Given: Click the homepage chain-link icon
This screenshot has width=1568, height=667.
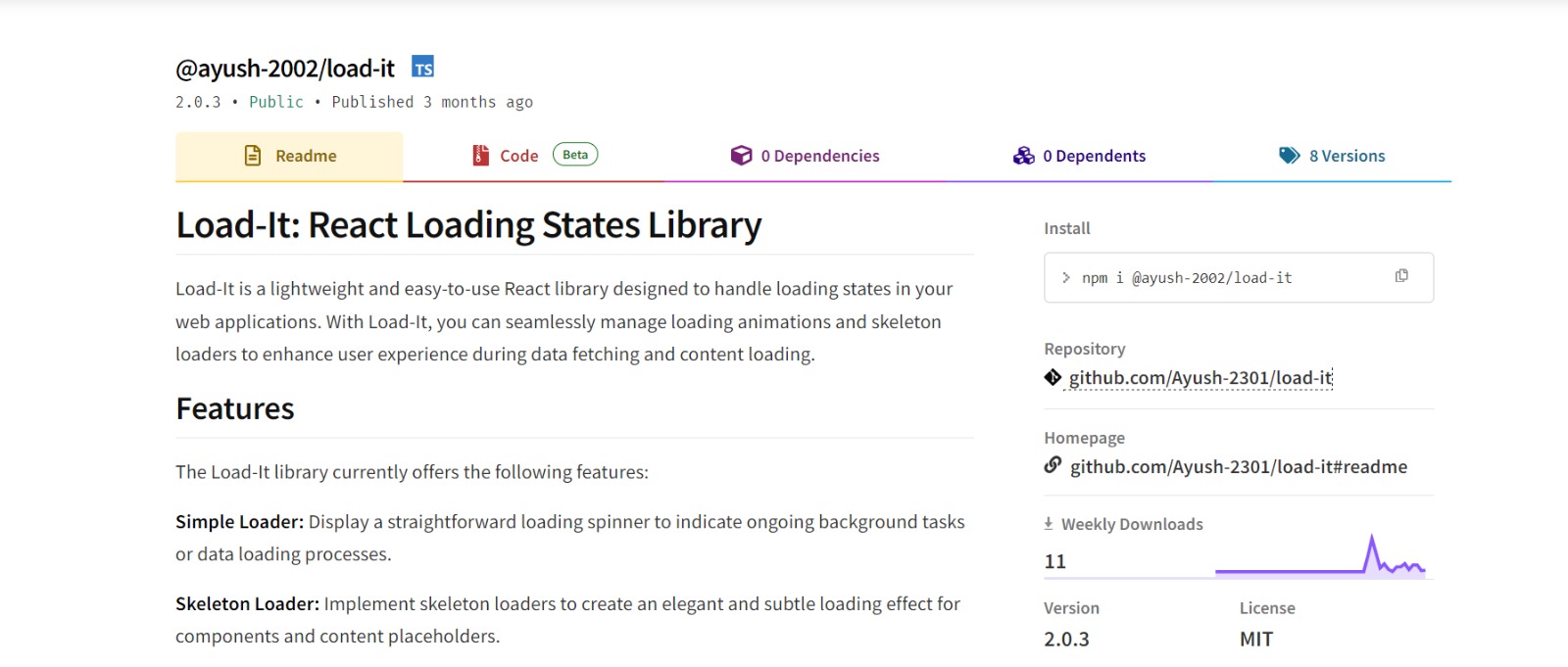Looking at the screenshot, I should pyautogui.click(x=1053, y=465).
